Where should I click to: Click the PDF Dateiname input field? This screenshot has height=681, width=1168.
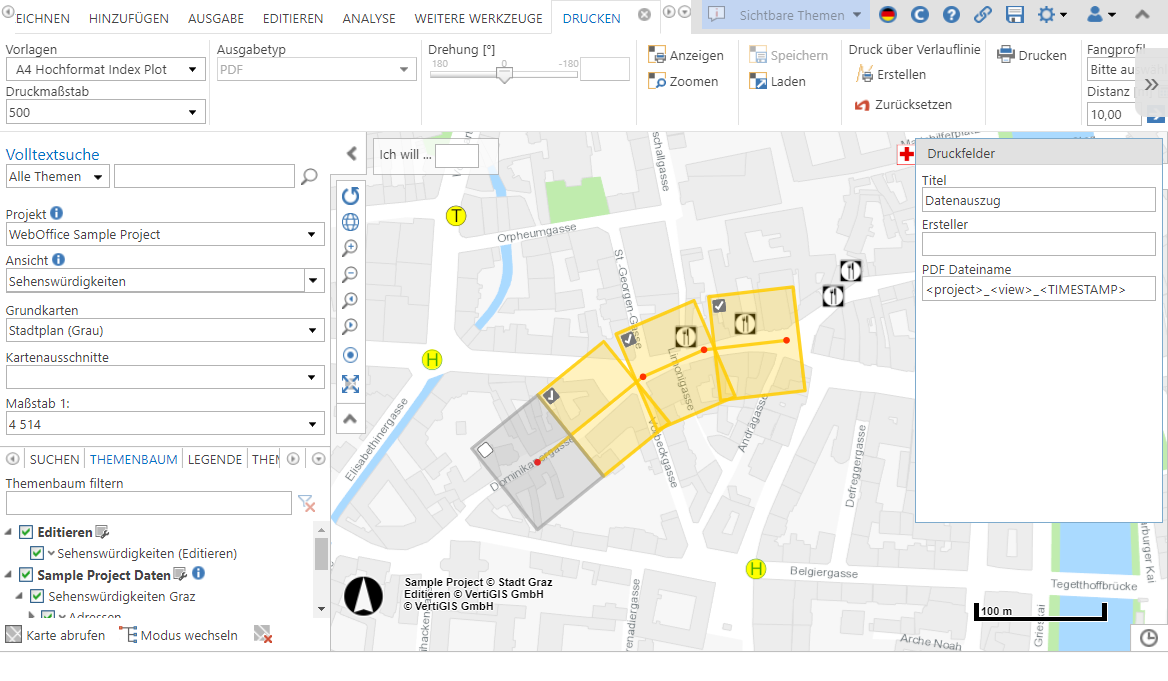click(x=1037, y=288)
